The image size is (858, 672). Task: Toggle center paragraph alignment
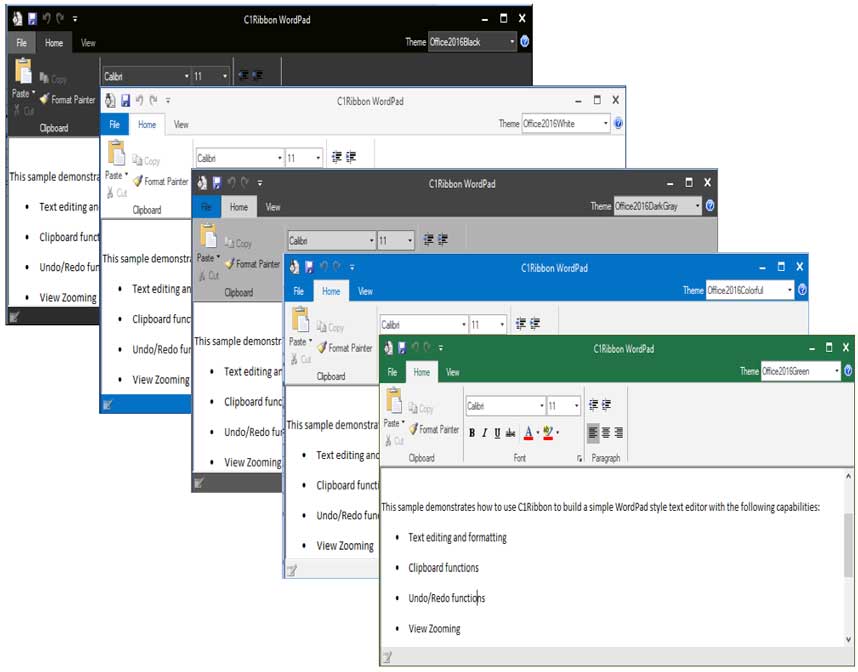pos(606,433)
